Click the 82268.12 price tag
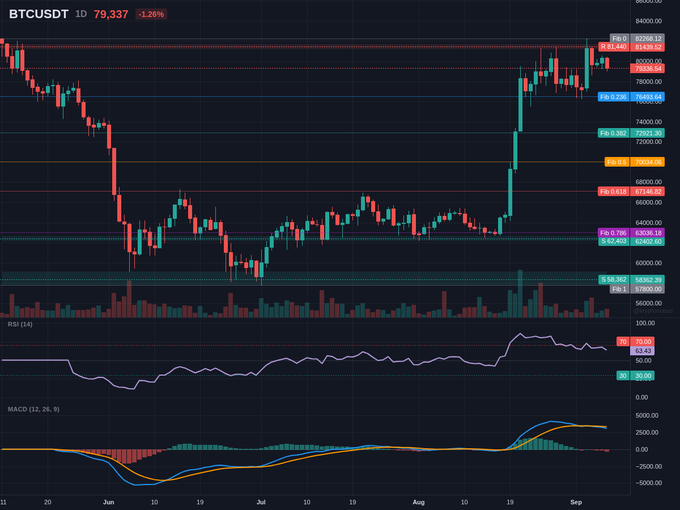 tap(647, 39)
